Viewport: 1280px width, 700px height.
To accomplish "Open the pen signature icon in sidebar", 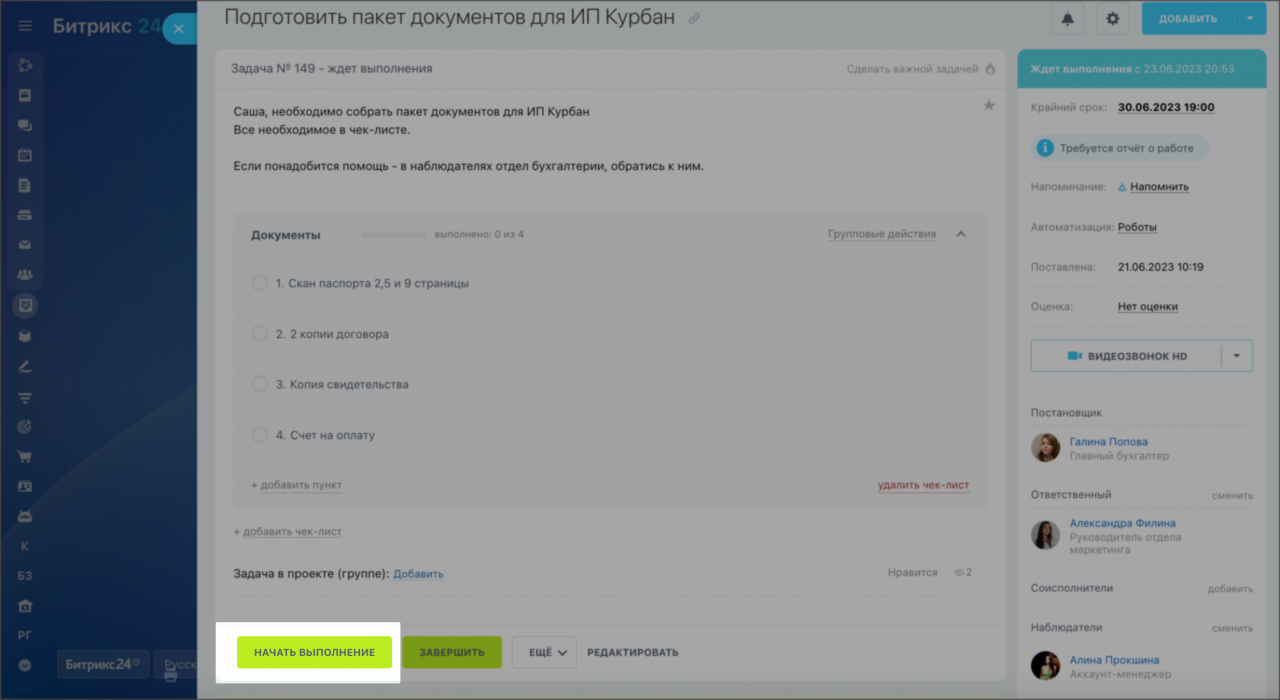I will point(25,366).
